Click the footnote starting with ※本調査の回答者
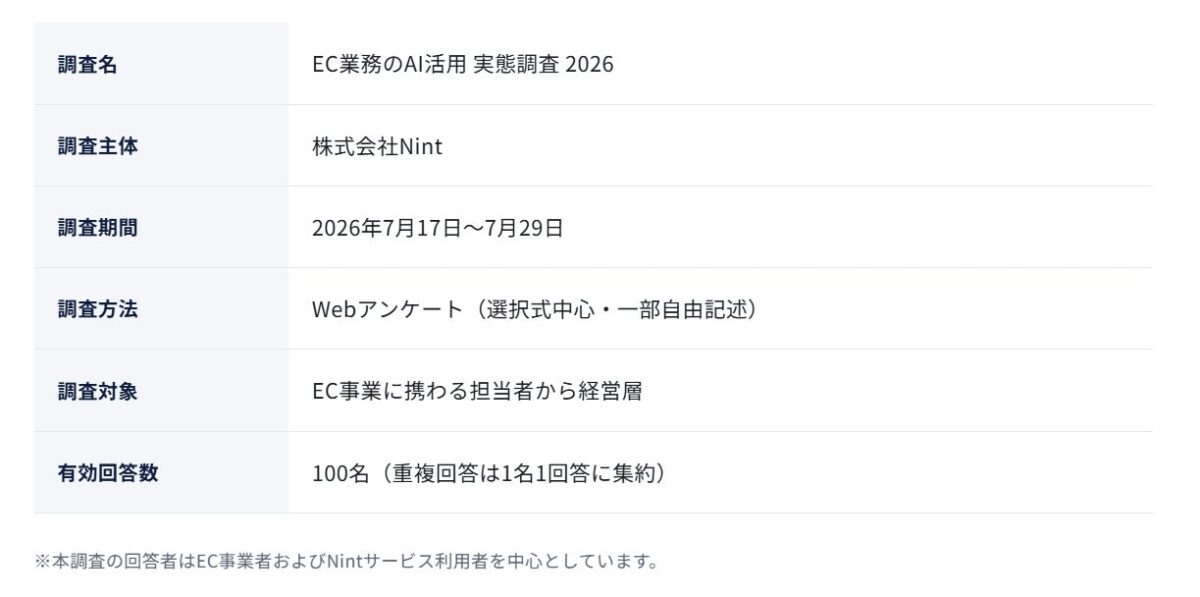1200x597 pixels. [347, 561]
